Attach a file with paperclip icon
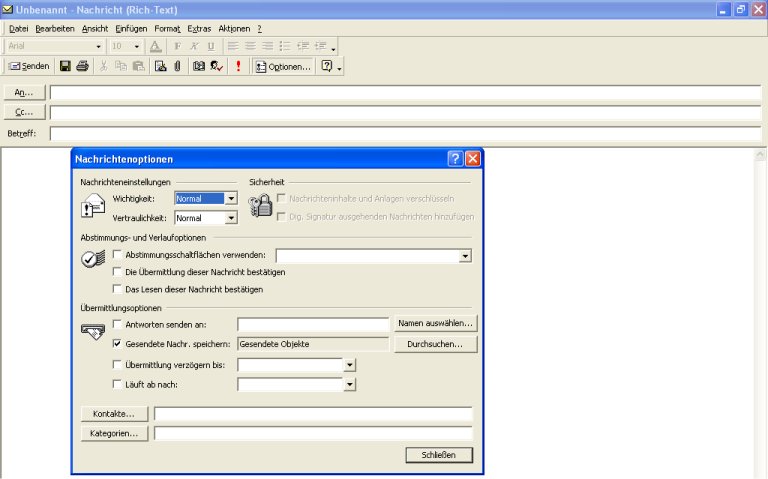Viewport: 768px width, 479px height. (x=178, y=66)
